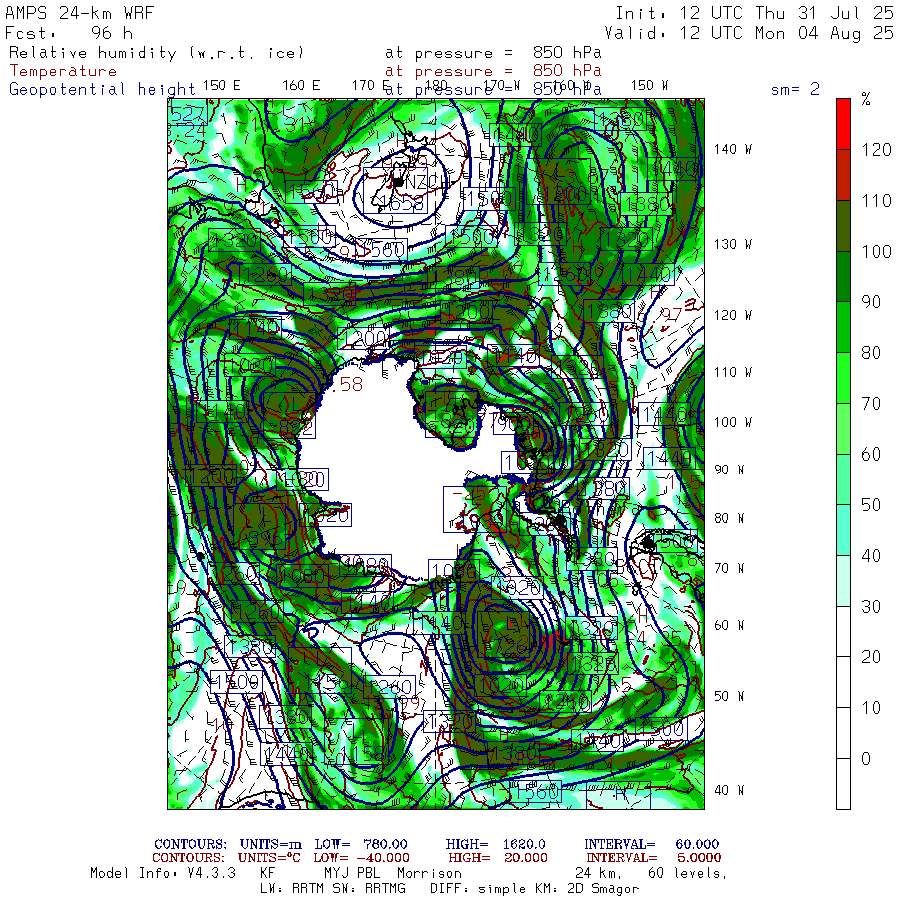Click the colorbar tick label '30'
The image size is (900, 900).
(871, 607)
